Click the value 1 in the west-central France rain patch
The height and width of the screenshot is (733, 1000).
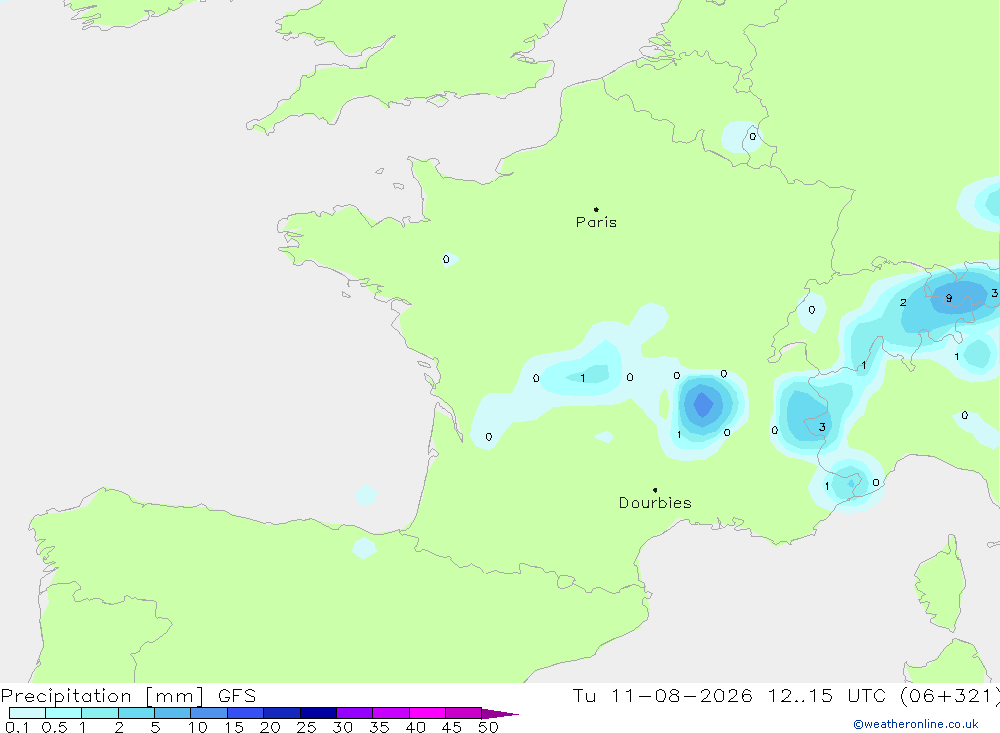pyautogui.click(x=583, y=378)
